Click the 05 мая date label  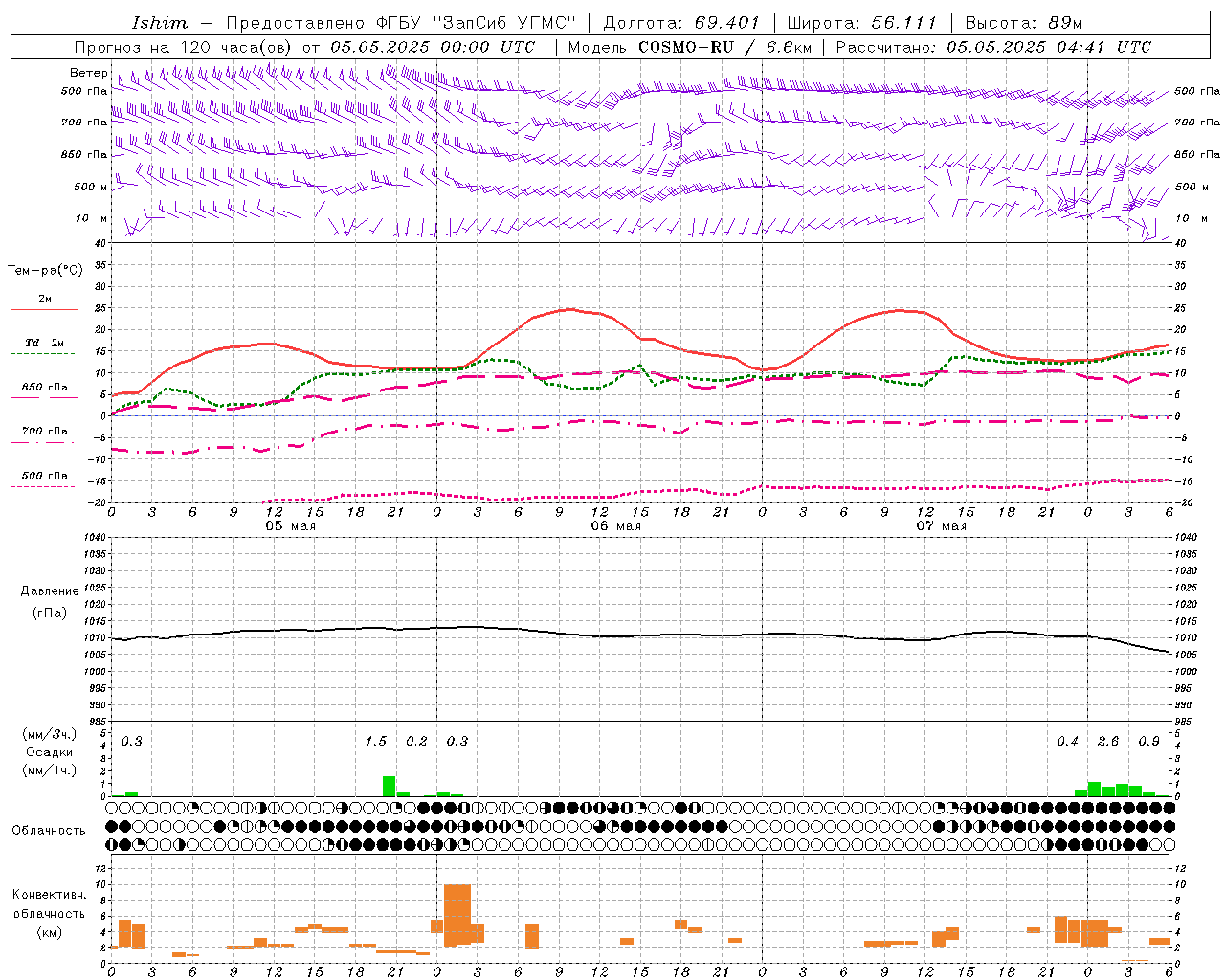point(290,526)
